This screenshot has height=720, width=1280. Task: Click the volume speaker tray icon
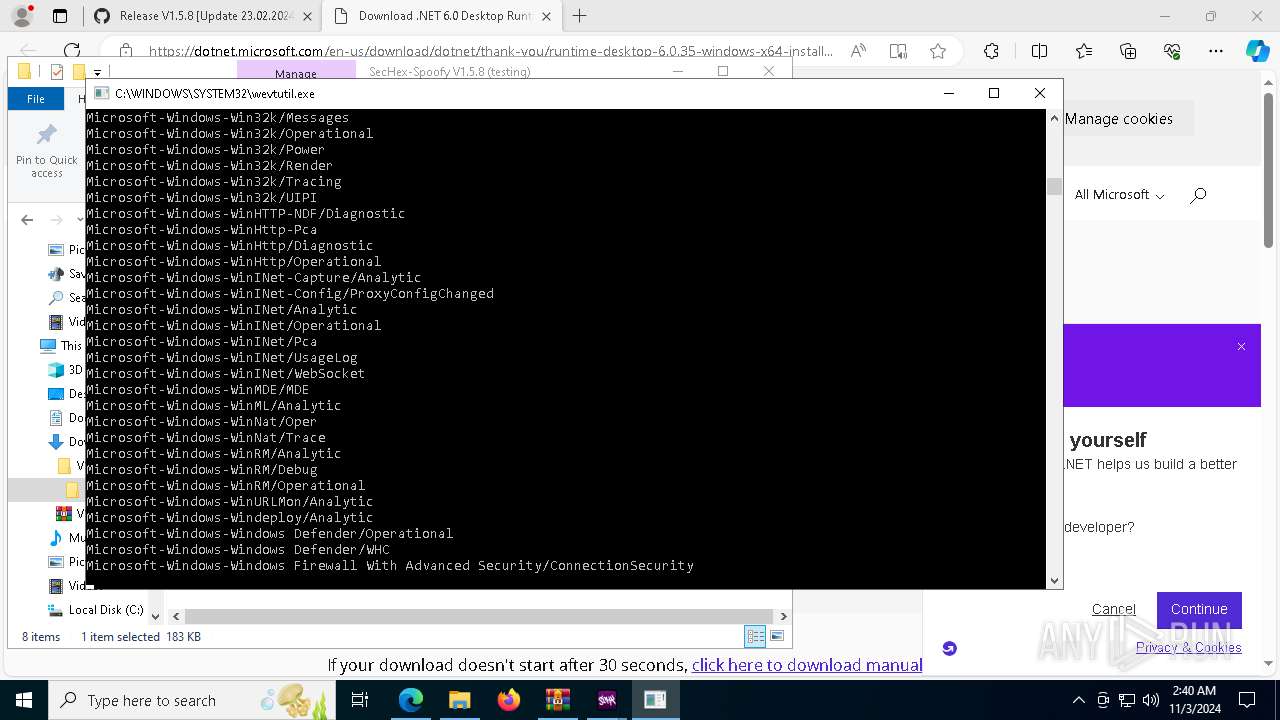click(x=1150, y=700)
